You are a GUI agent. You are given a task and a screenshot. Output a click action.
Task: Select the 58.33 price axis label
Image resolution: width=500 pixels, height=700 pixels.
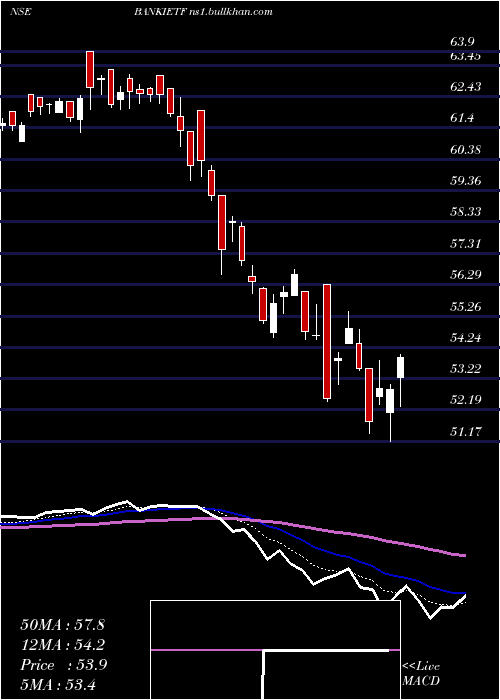click(x=466, y=212)
